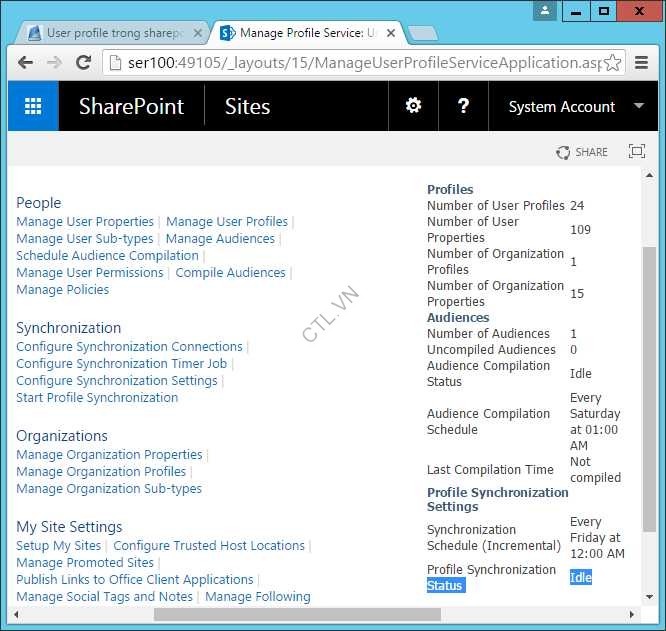Open the Settings gear menu
The width and height of the screenshot is (666, 631).
click(413, 106)
